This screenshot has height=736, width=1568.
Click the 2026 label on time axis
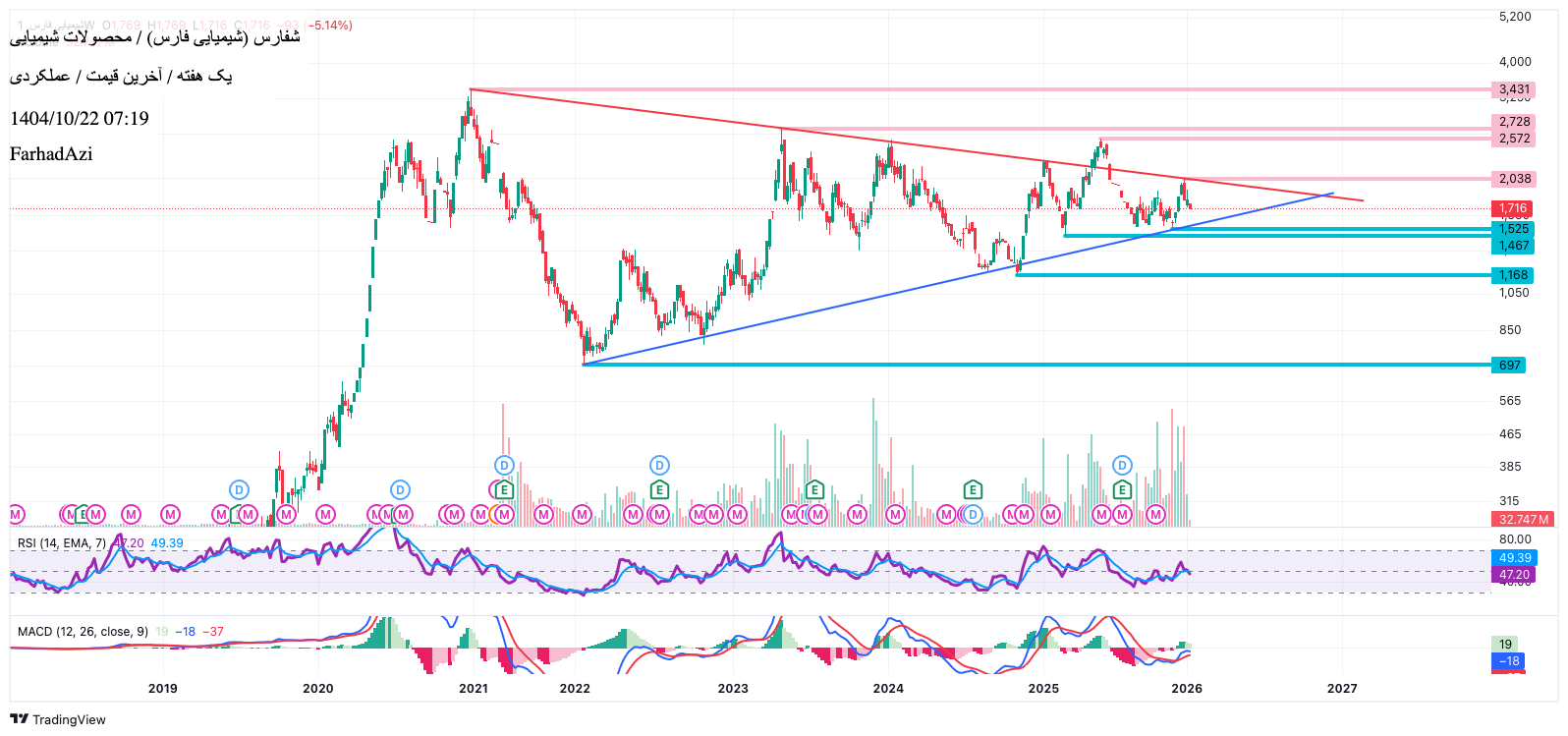click(1187, 688)
